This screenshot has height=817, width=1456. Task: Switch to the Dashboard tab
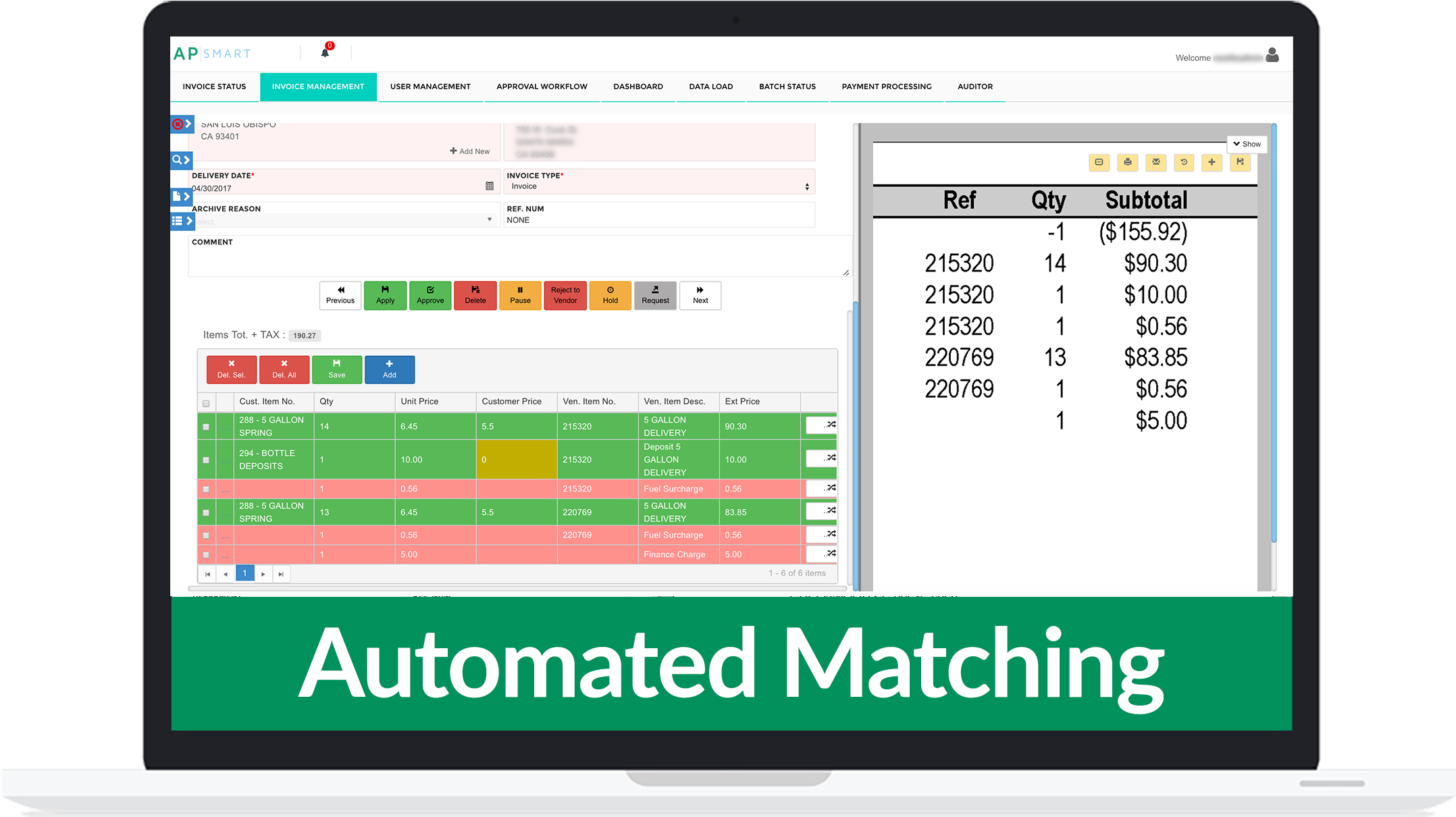coord(638,86)
